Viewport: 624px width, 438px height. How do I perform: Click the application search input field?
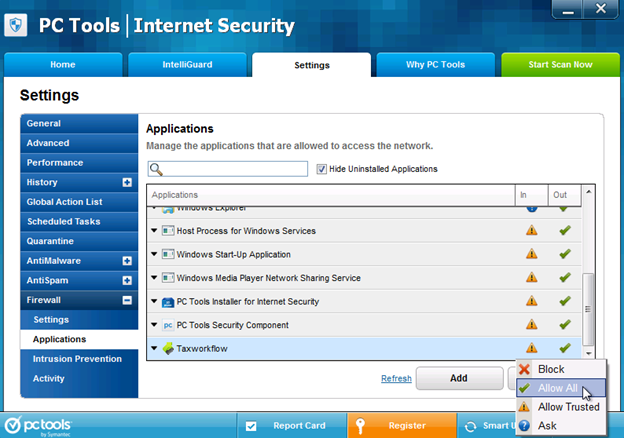coord(228,169)
